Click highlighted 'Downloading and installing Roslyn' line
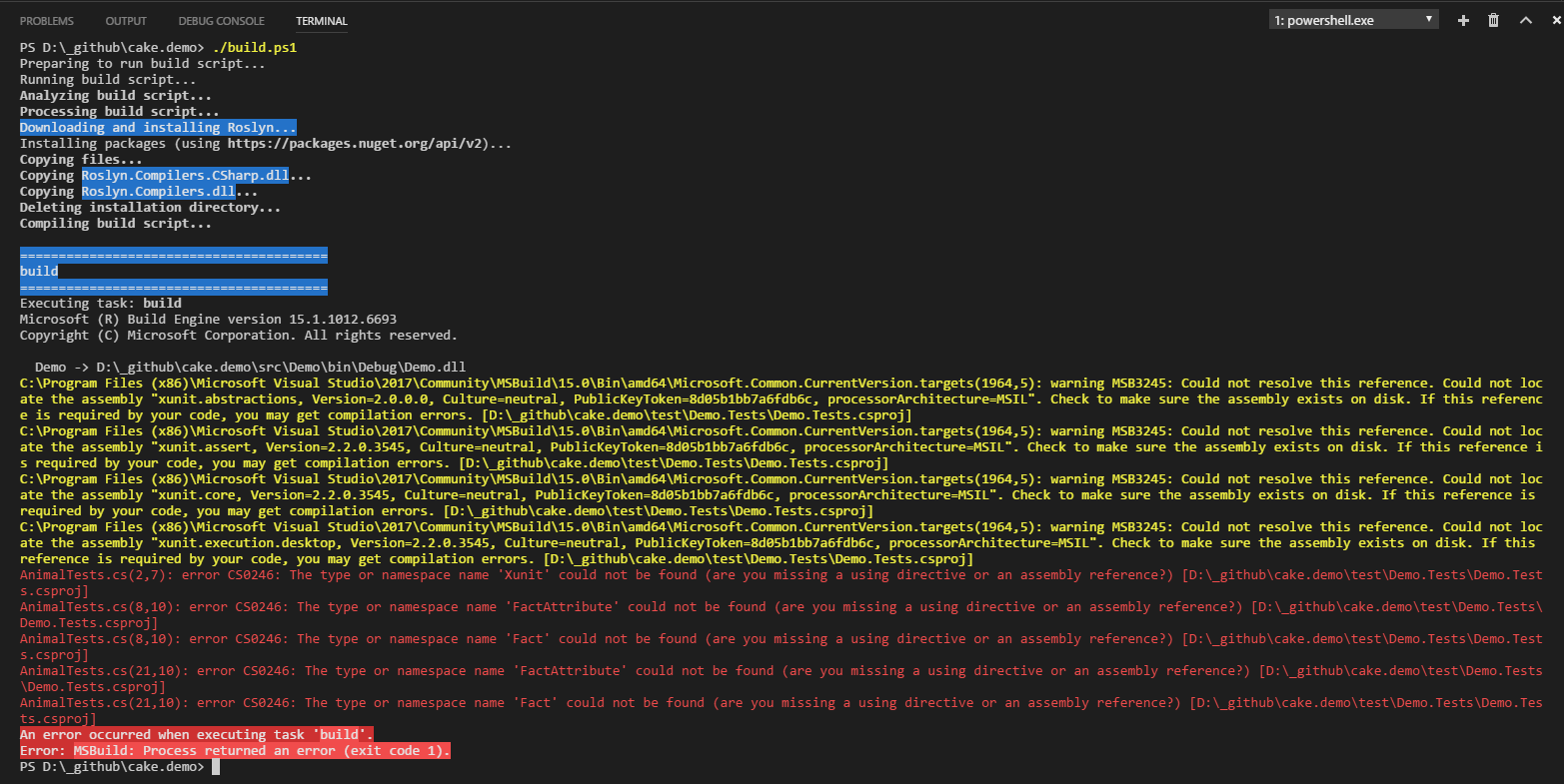The image size is (1564, 784). tap(158, 128)
